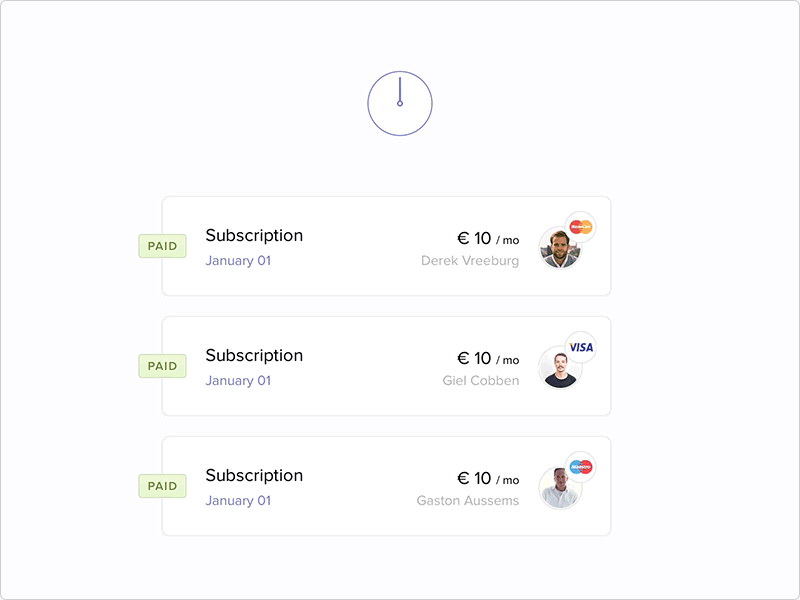Image resolution: width=800 pixels, height=600 pixels.
Task: Select the Subscription title in second card
Action: coord(254,356)
